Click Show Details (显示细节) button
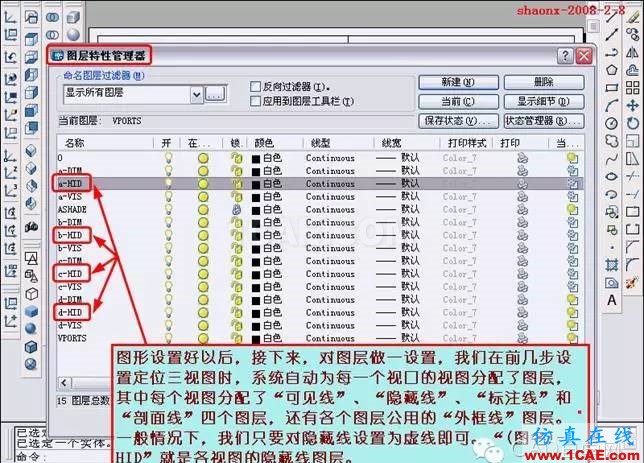 click(x=544, y=101)
